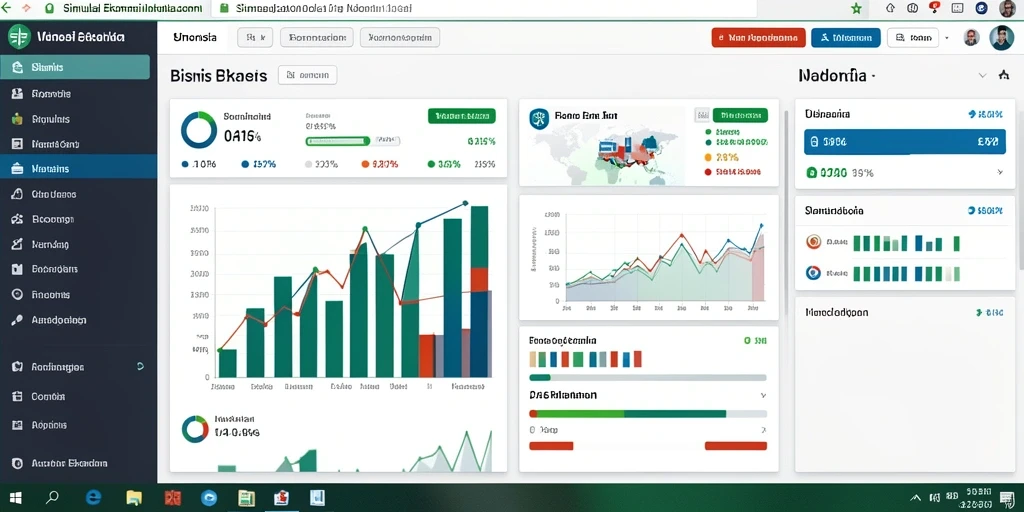The height and width of the screenshot is (512, 1024).
Task: Click the small grey icon on map card
Action: click(x=702, y=116)
